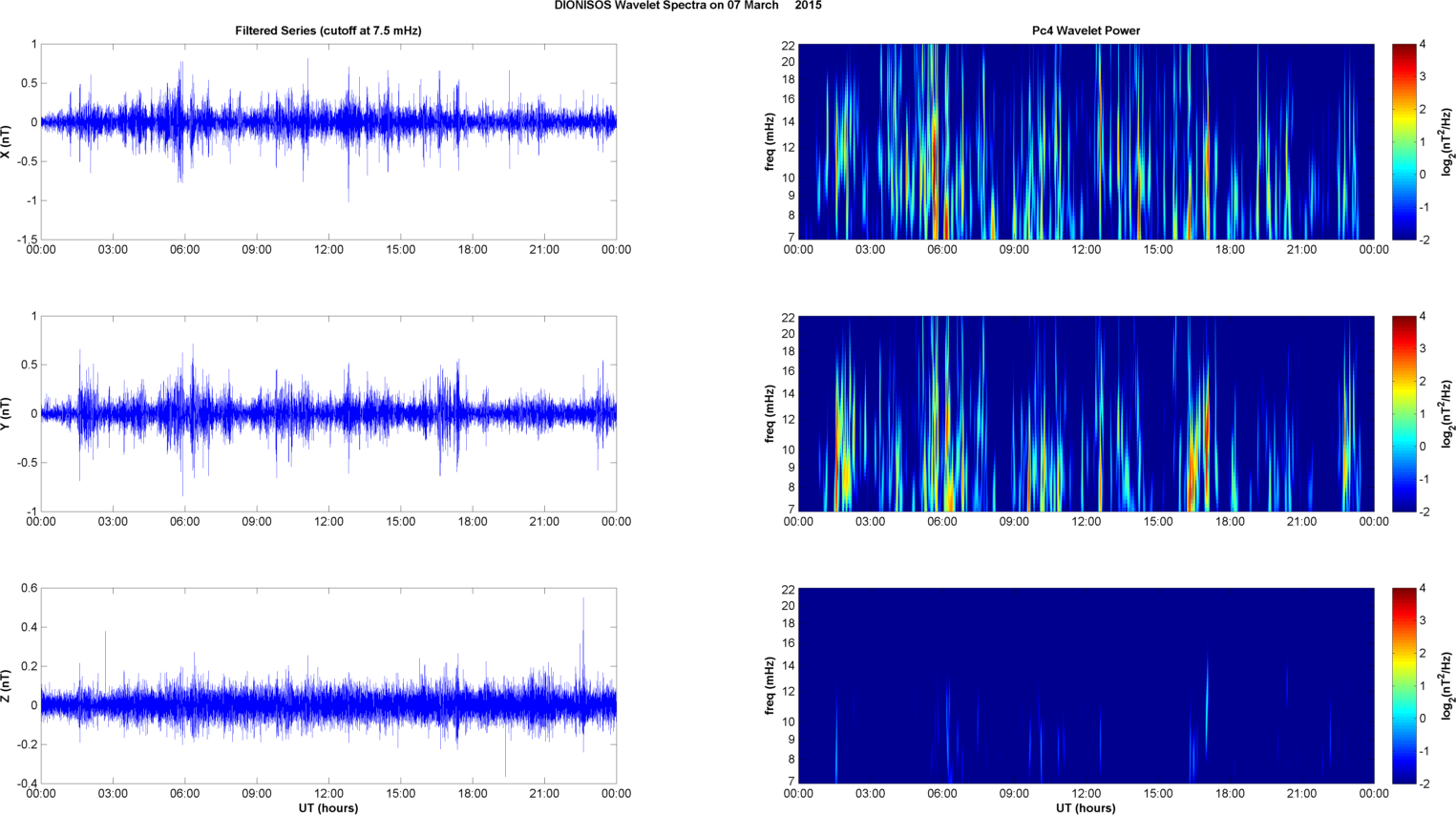The width and height of the screenshot is (1456, 815).
Task: Click the 12:00 tick under the X series plot
Action: pyautogui.click(x=328, y=250)
